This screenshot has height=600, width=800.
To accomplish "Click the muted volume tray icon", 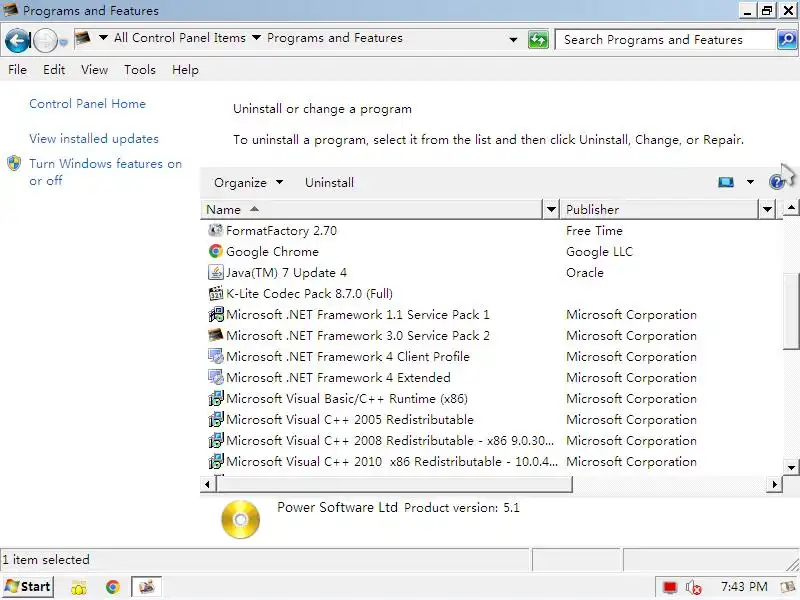I will (693, 588).
